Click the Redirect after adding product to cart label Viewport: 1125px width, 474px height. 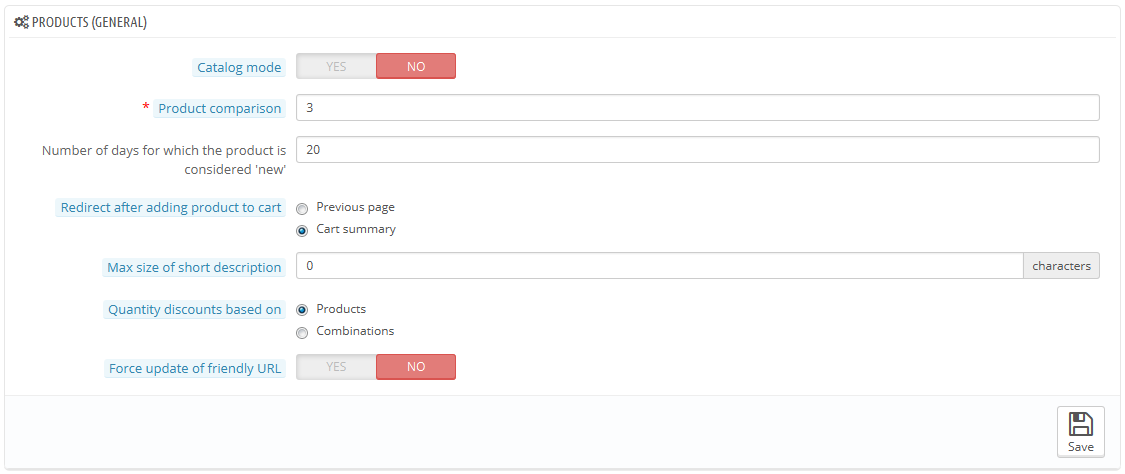[x=171, y=208]
